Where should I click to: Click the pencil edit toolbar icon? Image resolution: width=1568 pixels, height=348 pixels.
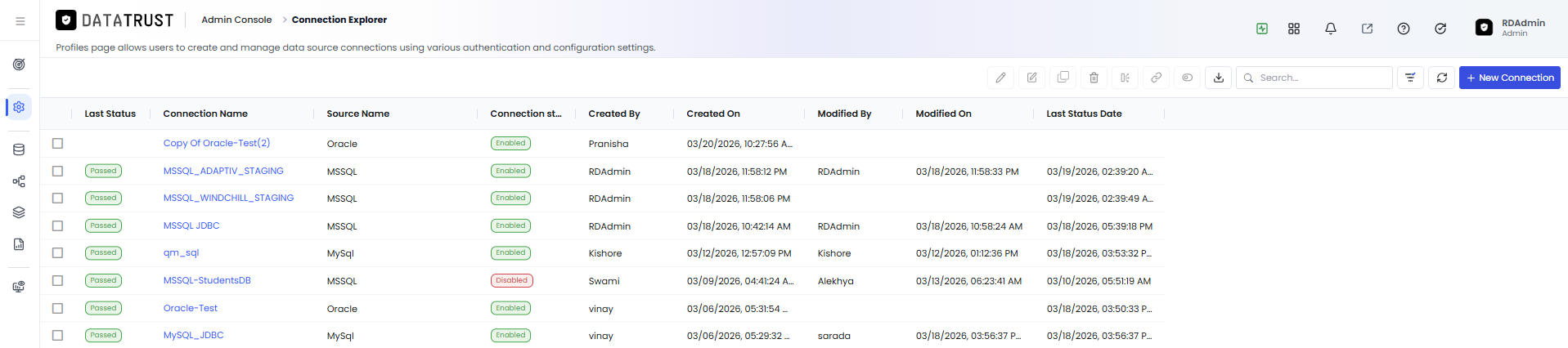(x=1001, y=78)
